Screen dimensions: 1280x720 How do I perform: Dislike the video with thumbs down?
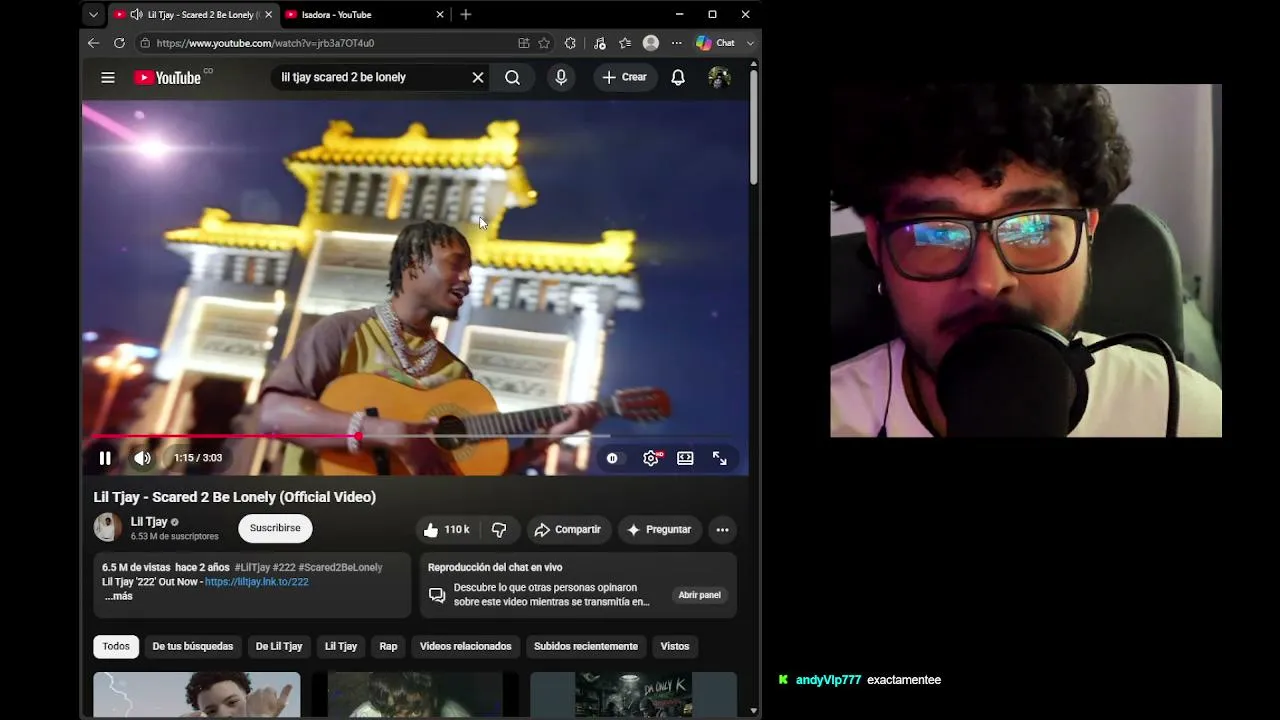(x=499, y=530)
